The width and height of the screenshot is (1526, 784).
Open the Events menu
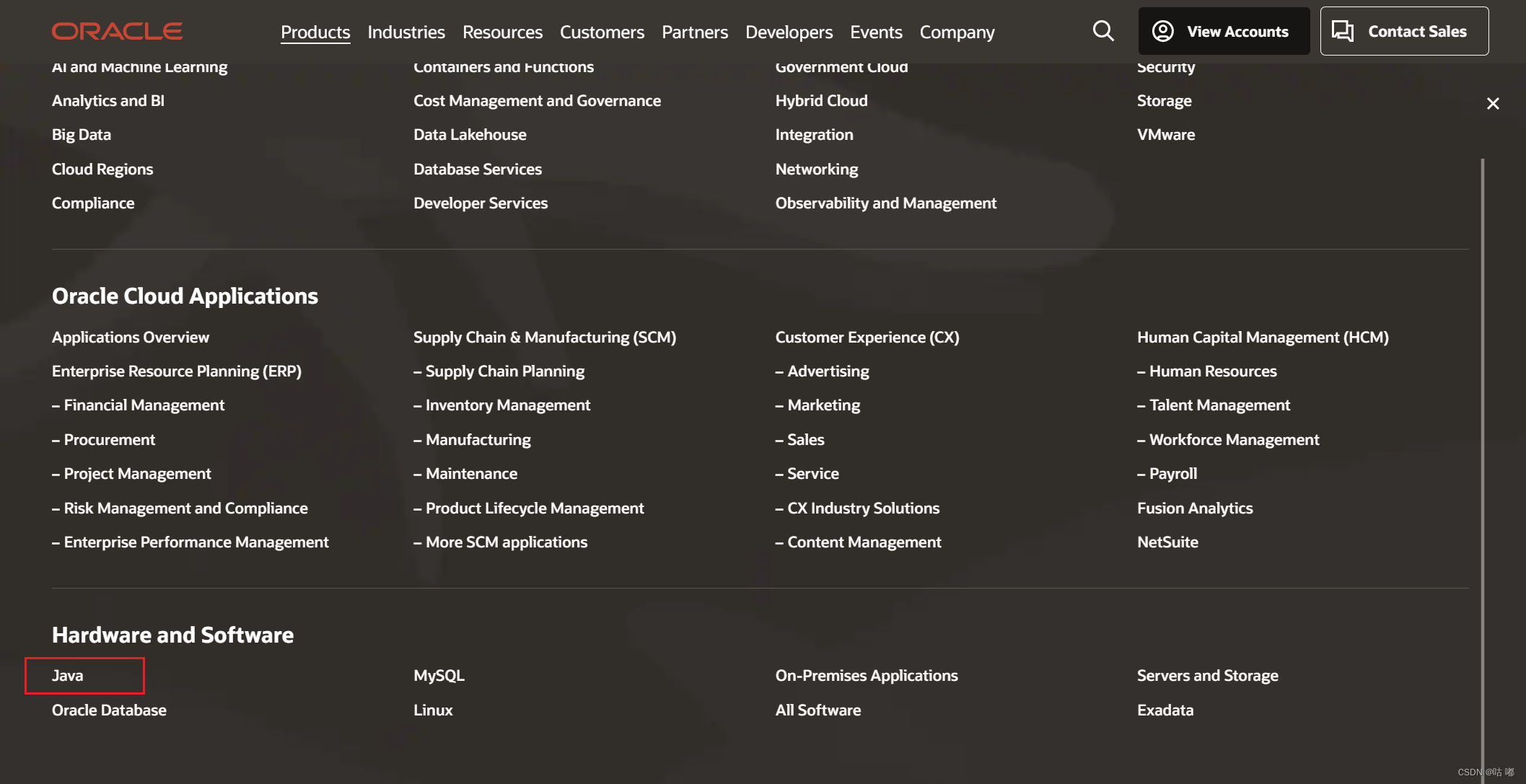coord(876,32)
